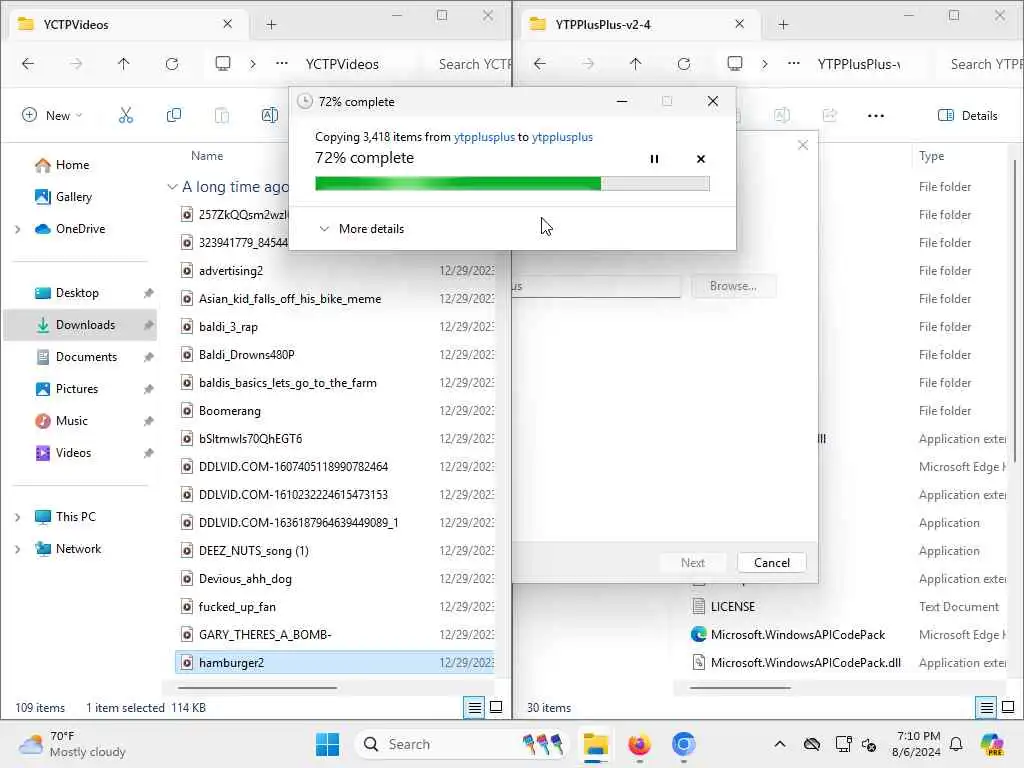This screenshot has height=768, width=1024.
Task: Open the Windows Start menu
Action: (327, 744)
